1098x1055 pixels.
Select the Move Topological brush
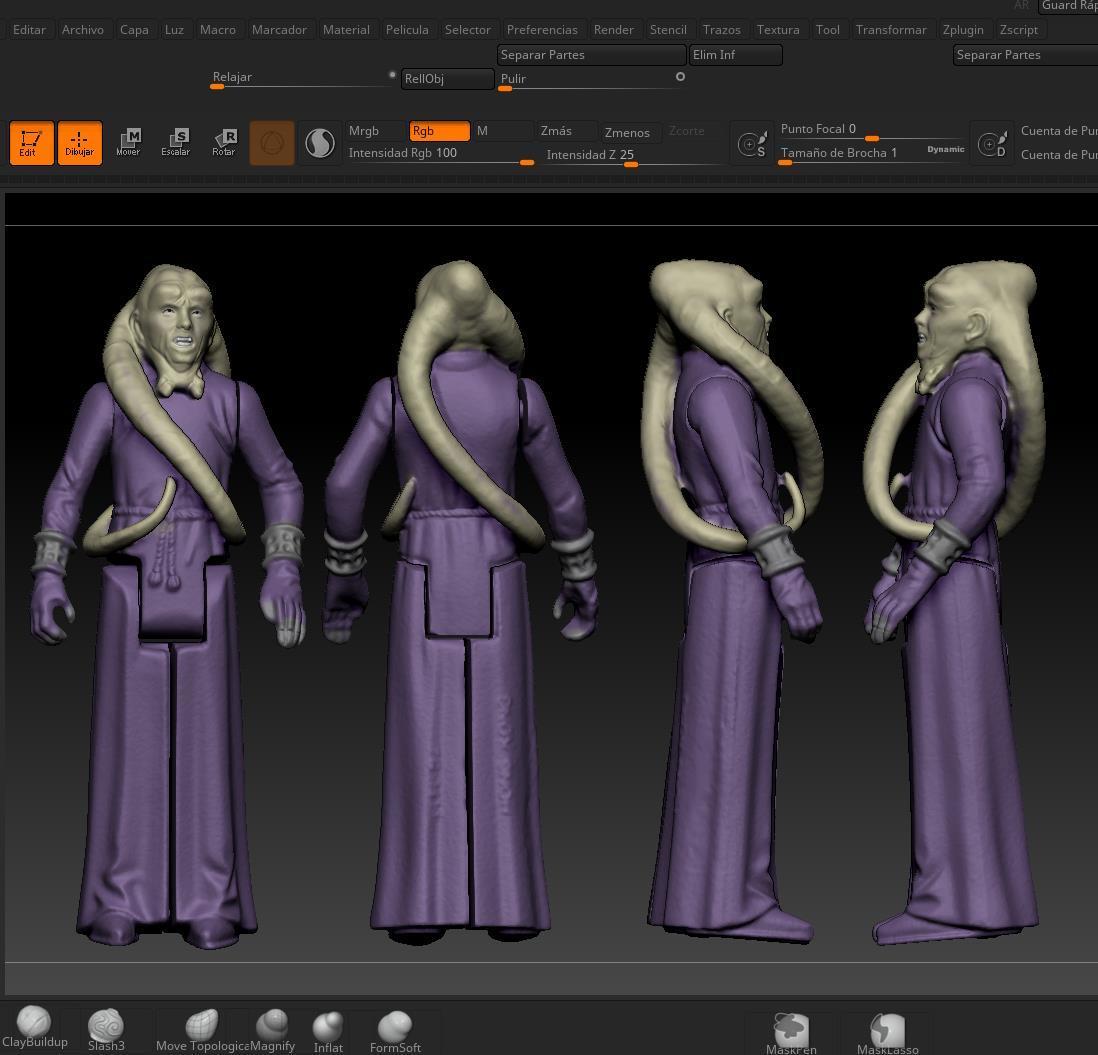coord(202,1028)
